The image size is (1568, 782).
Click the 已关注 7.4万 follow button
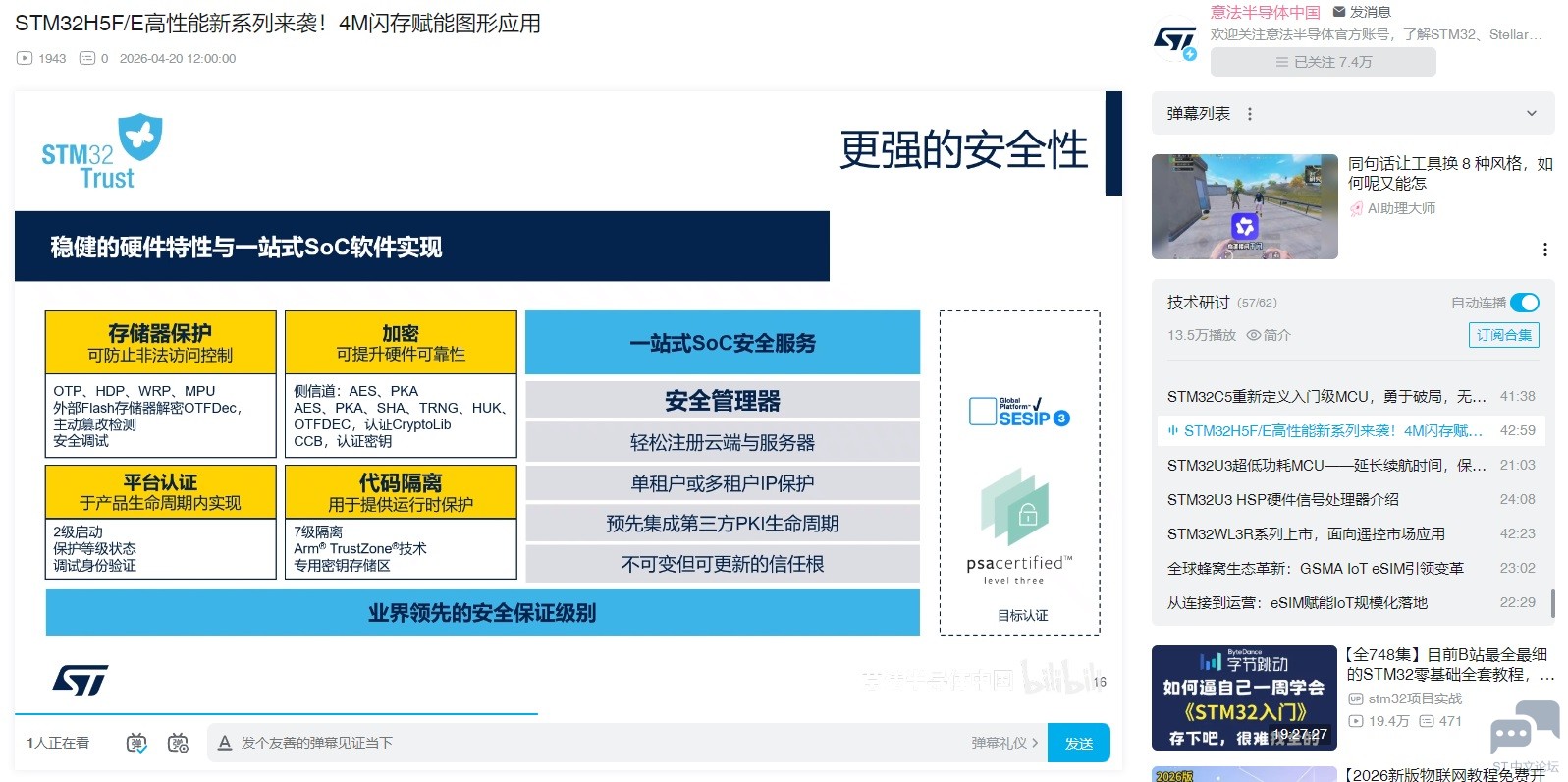[1324, 62]
